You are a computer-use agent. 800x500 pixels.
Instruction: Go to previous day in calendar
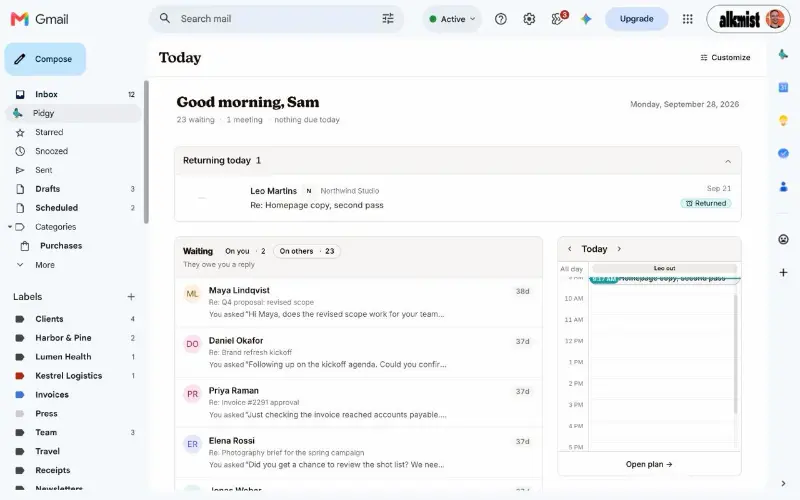pyautogui.click(x=569, y=249)
